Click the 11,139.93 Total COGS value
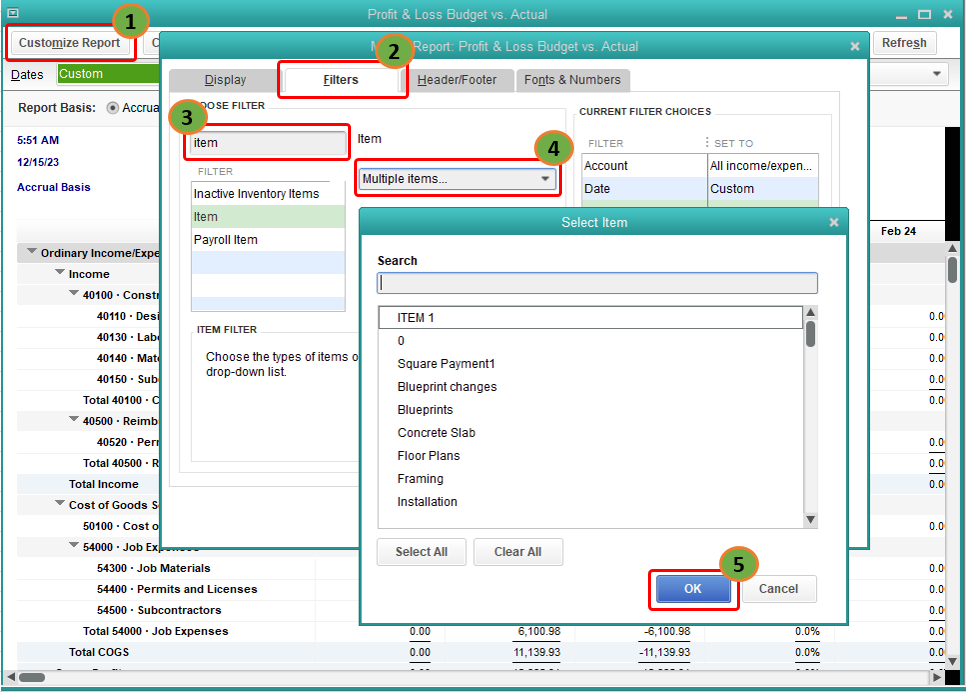Image resolution: width=966 pixels, height=692 pixels. pos(537,652)
